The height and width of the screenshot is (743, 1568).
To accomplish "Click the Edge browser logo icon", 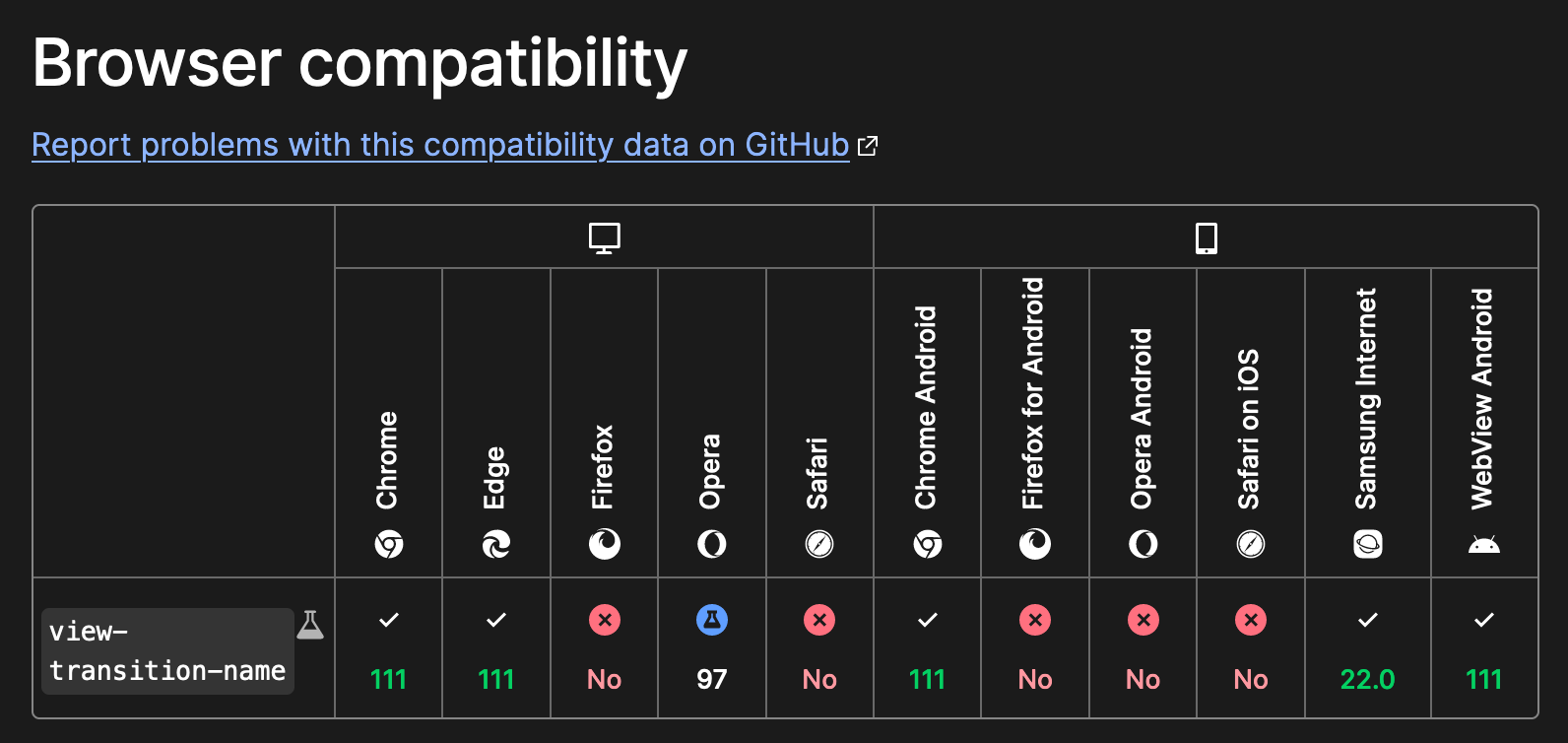I will [496, 544].
